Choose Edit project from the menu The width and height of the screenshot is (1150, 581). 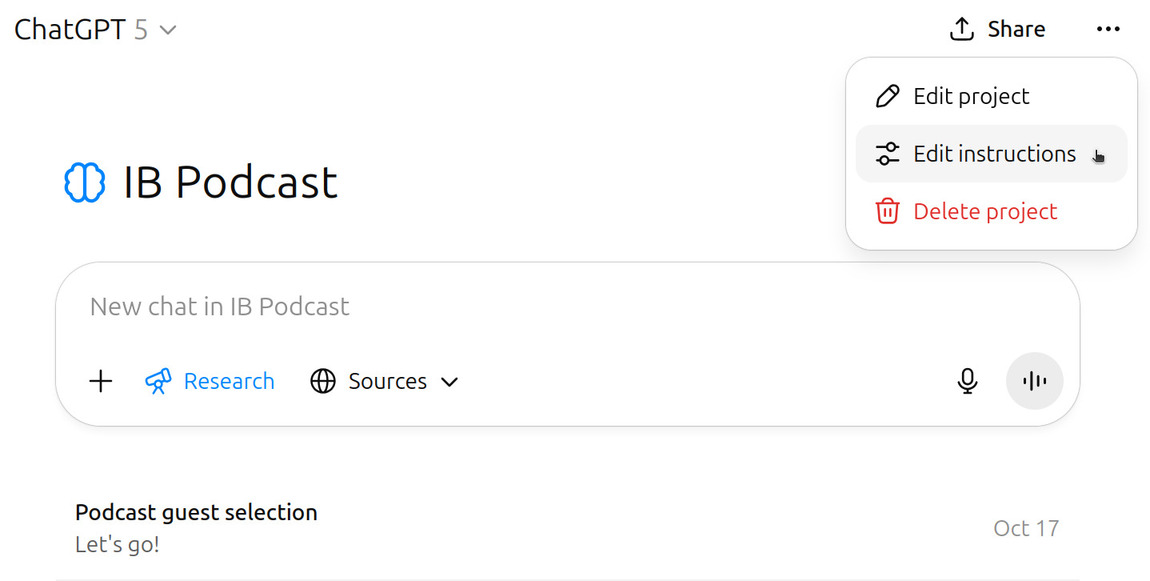[971, 96]
